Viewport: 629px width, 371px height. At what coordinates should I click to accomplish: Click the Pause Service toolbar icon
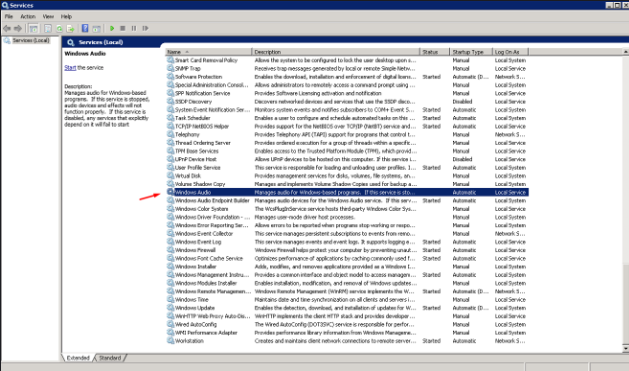click(x=134, y=28)
